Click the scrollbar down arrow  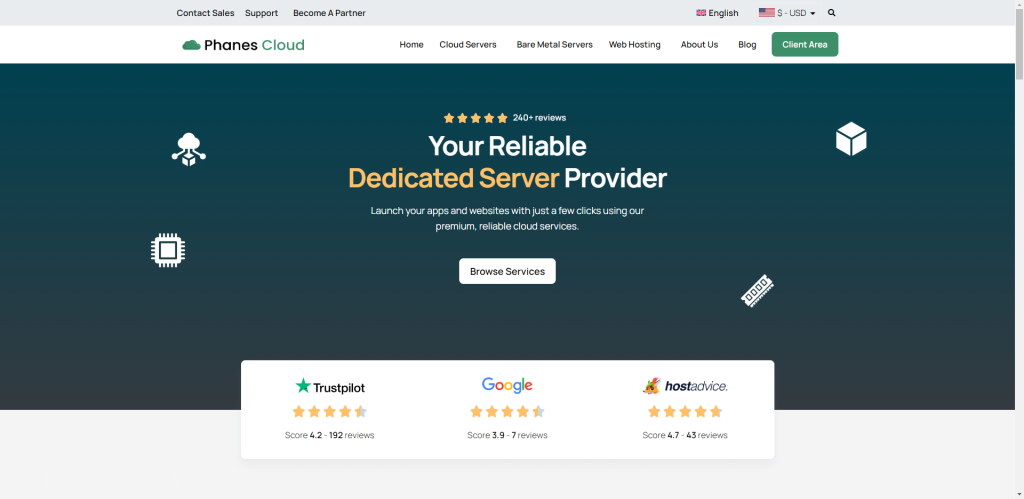[x=1019, y=494]
